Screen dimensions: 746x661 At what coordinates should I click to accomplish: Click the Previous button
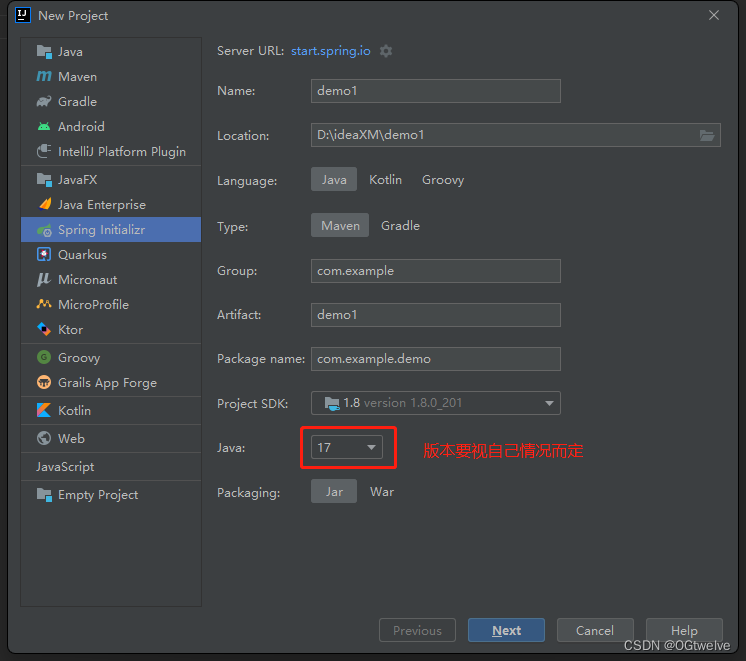(417, 630)
